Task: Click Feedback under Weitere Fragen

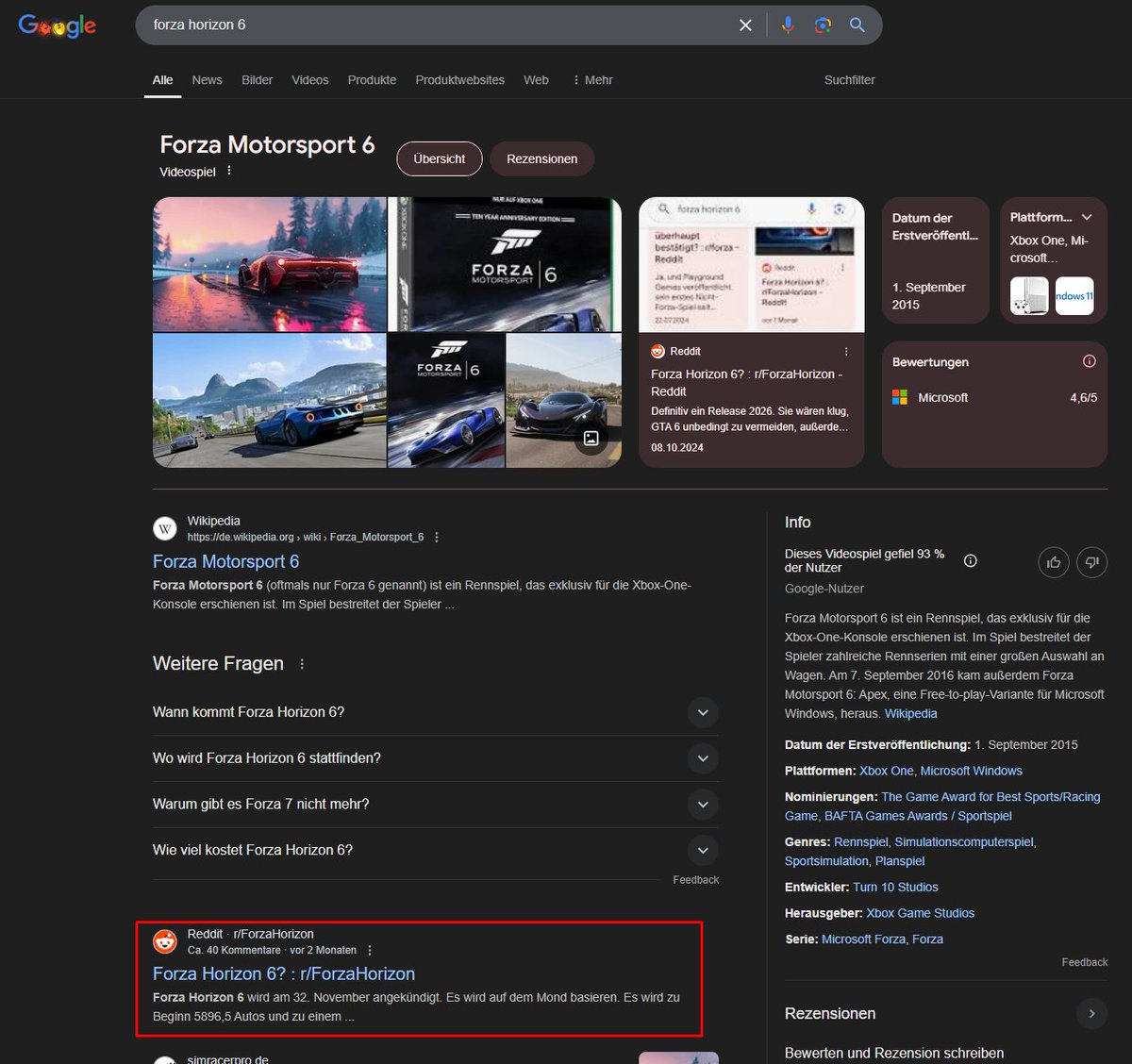Action: [695, 880]
